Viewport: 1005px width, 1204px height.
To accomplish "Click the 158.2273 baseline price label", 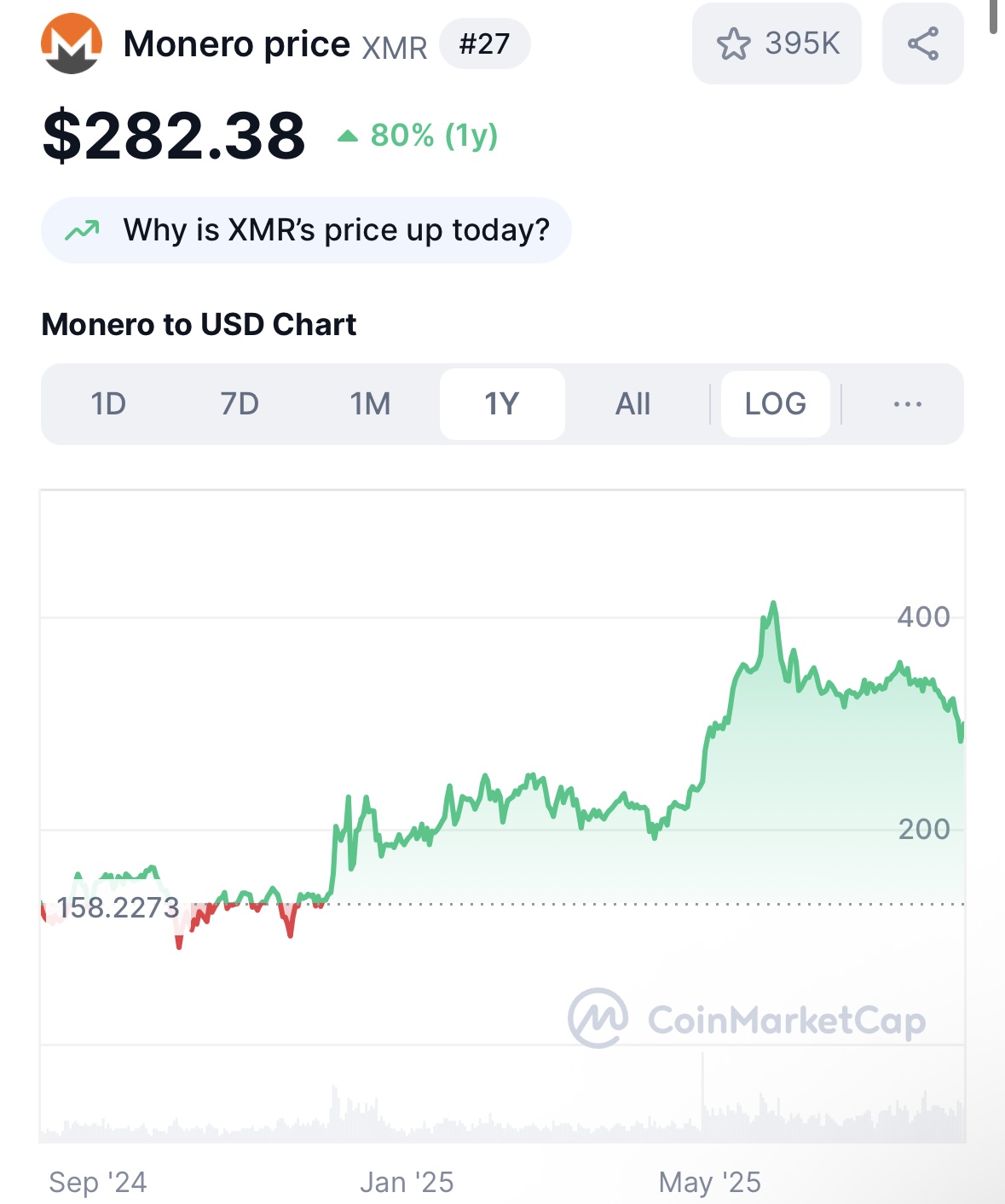I will pyautogui.click(x=118, y=907).
